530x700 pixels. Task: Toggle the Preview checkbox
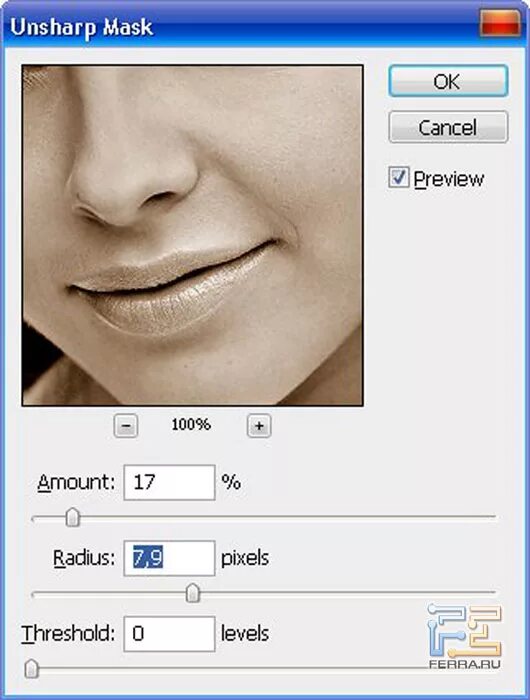[x=398, y=177]
